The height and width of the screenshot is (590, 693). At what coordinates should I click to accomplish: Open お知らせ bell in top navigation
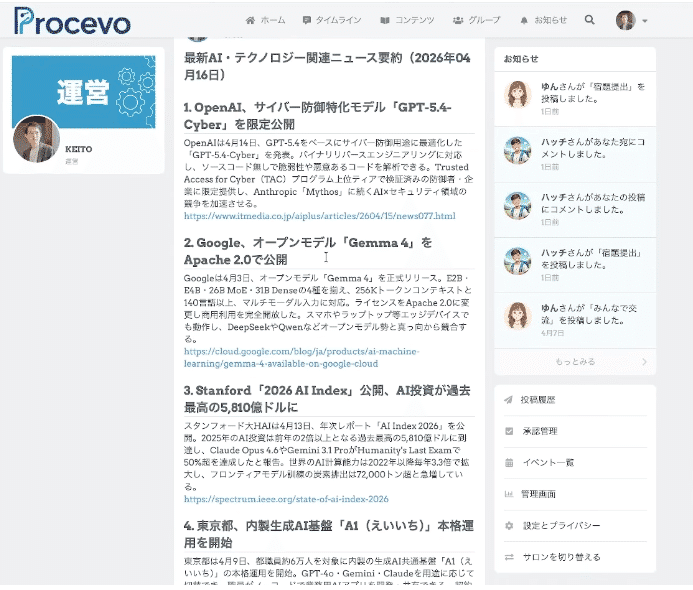coord(544,20)
